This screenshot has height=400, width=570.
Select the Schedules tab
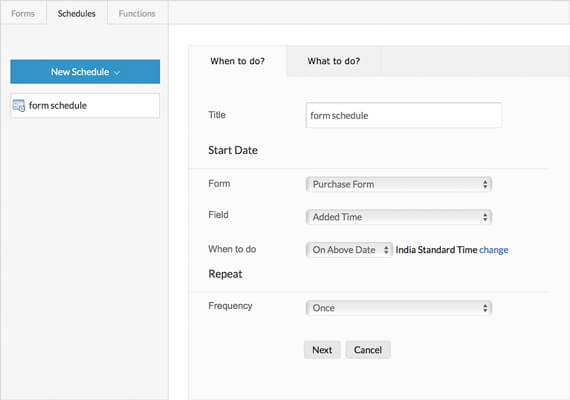pos(77,13)
